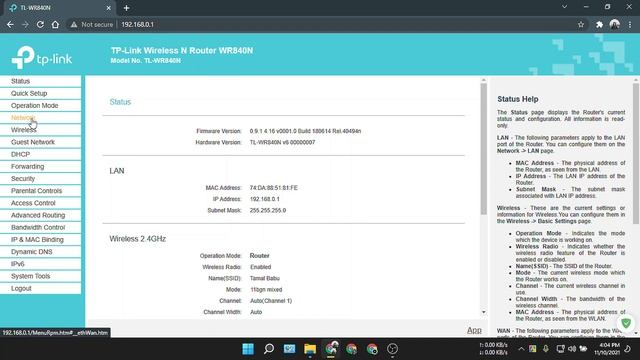Show hidden system tray icons
The height and width of the screenshot is (360, 640).
pyautogui.click(x=521, y=349)
